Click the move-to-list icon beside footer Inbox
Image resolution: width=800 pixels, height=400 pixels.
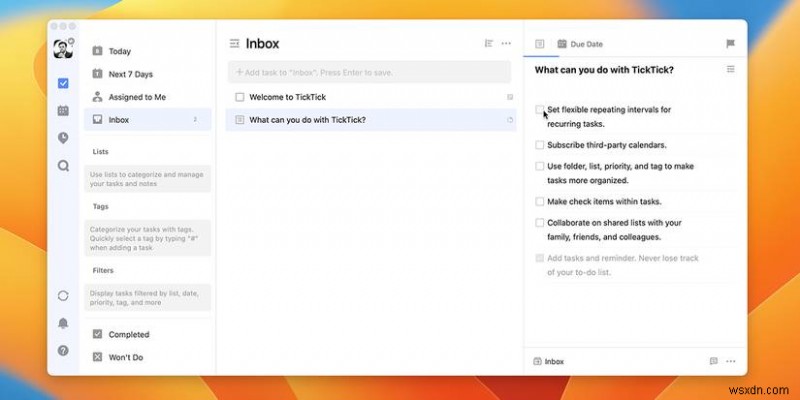pos(537,361)
